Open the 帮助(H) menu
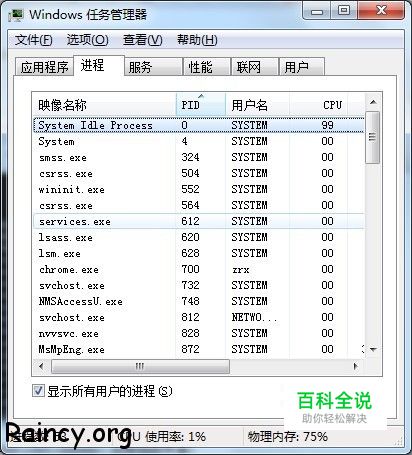The image size is (412, 455). [x=197, y=40]
